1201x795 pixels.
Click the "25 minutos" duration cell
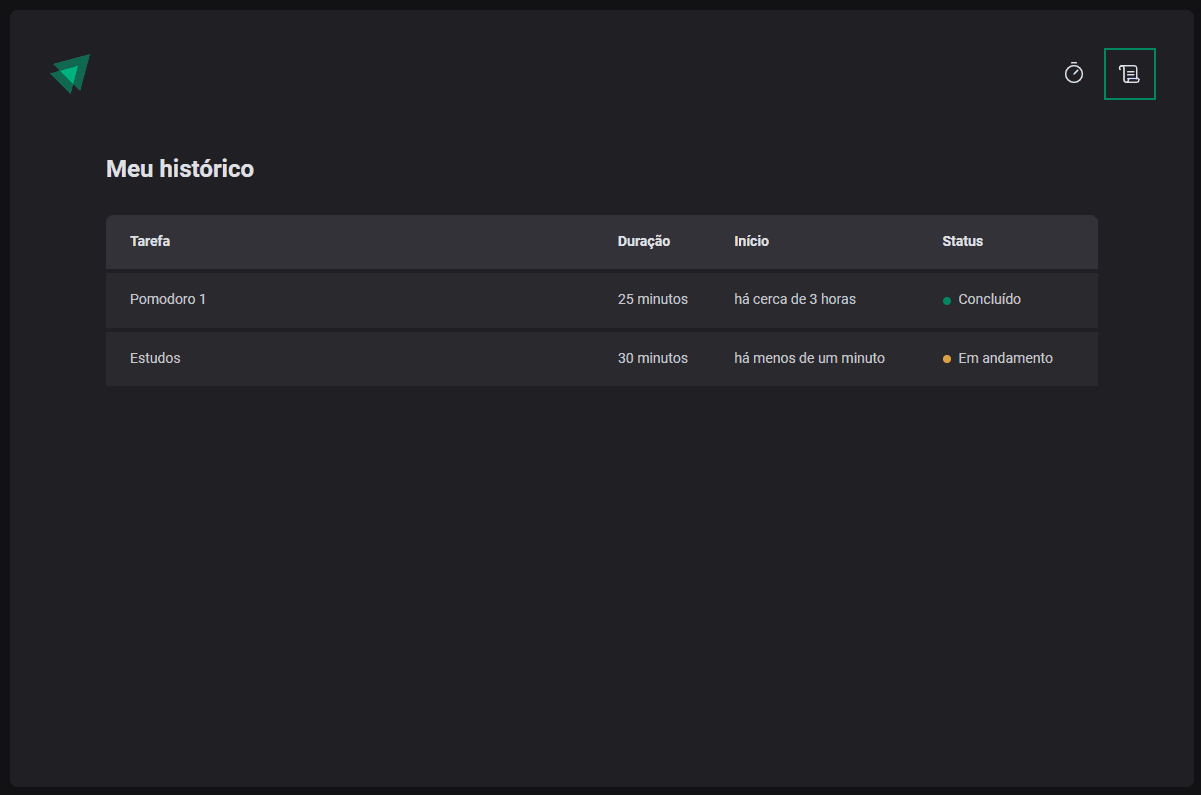coord(653,299)
